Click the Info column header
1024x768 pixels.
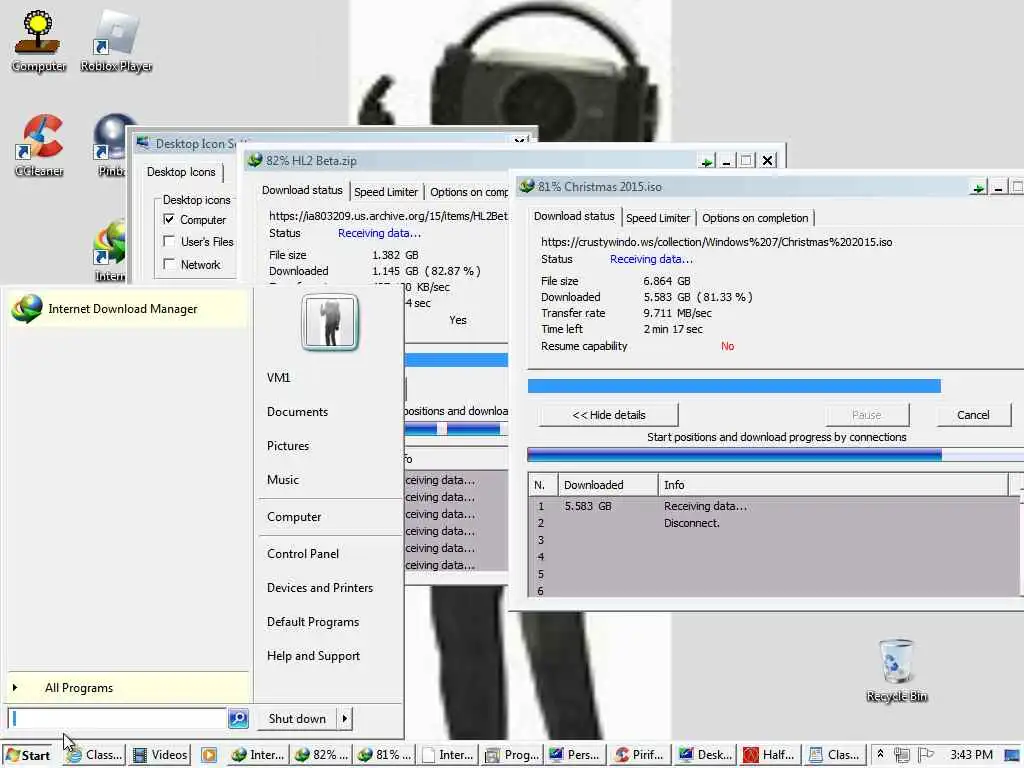pyautogui.click(x=833, y=485)
